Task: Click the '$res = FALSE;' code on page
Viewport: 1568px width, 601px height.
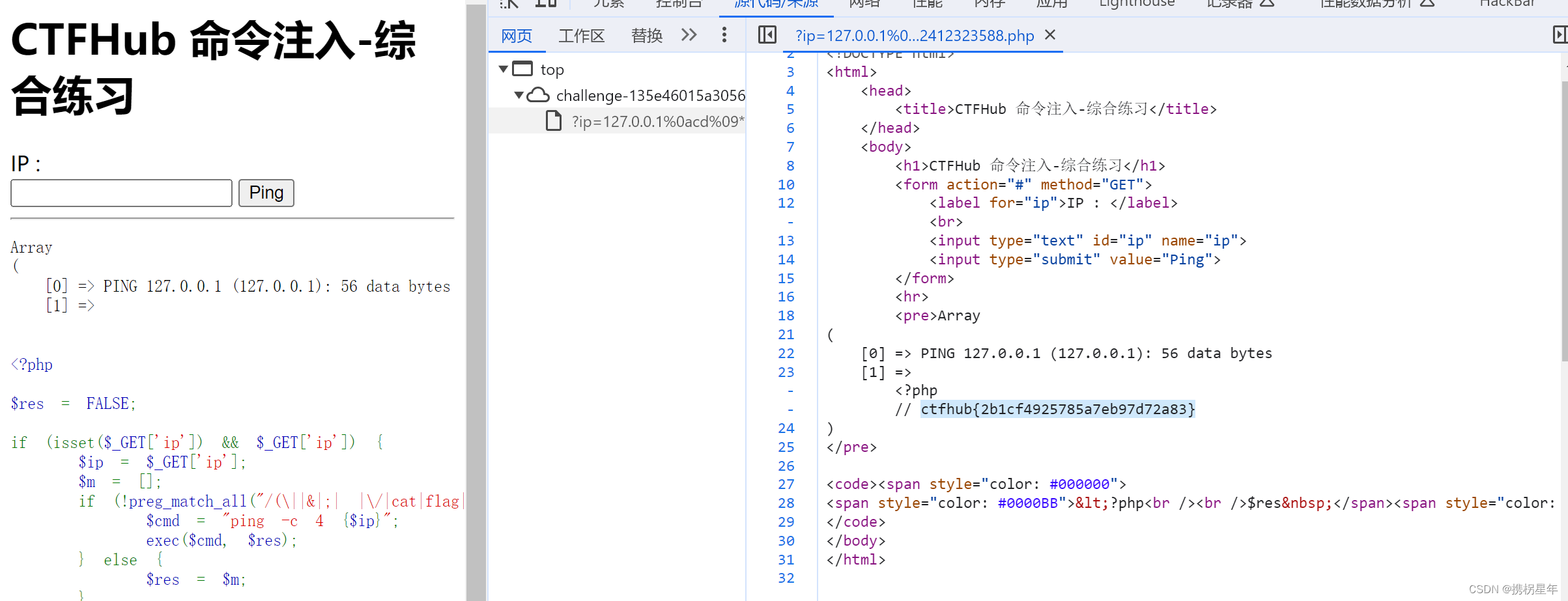Action: (x=73, y=404)
